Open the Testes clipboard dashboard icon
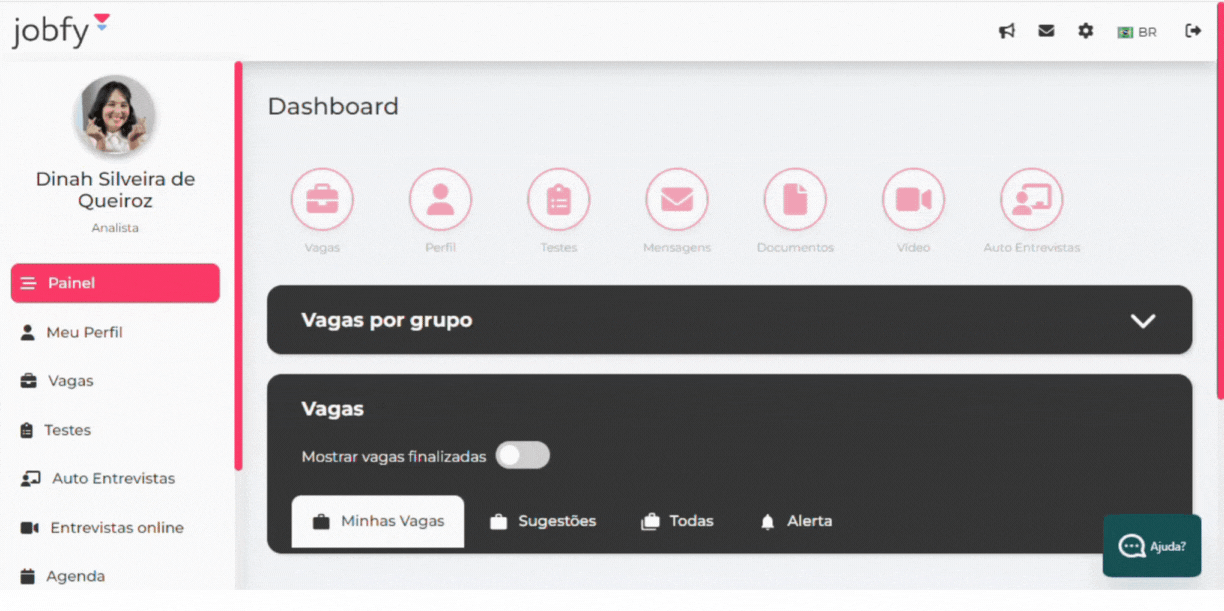Image resolution: width=1224 pixels, height=611 pixels. click(x=558, y=200)
